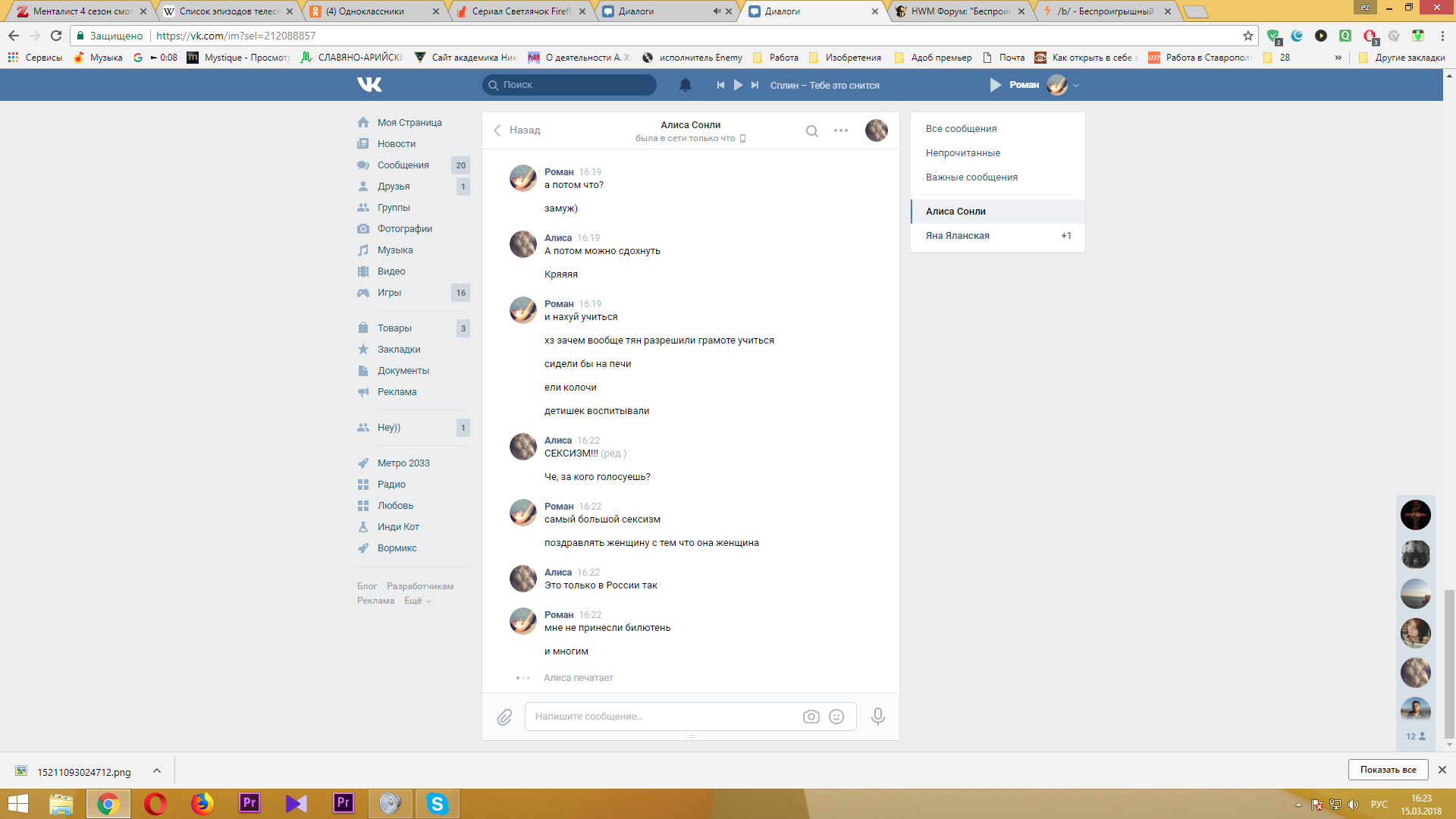
Task: Open the three-dots conversation actions menu
Action: coord(841,130)
